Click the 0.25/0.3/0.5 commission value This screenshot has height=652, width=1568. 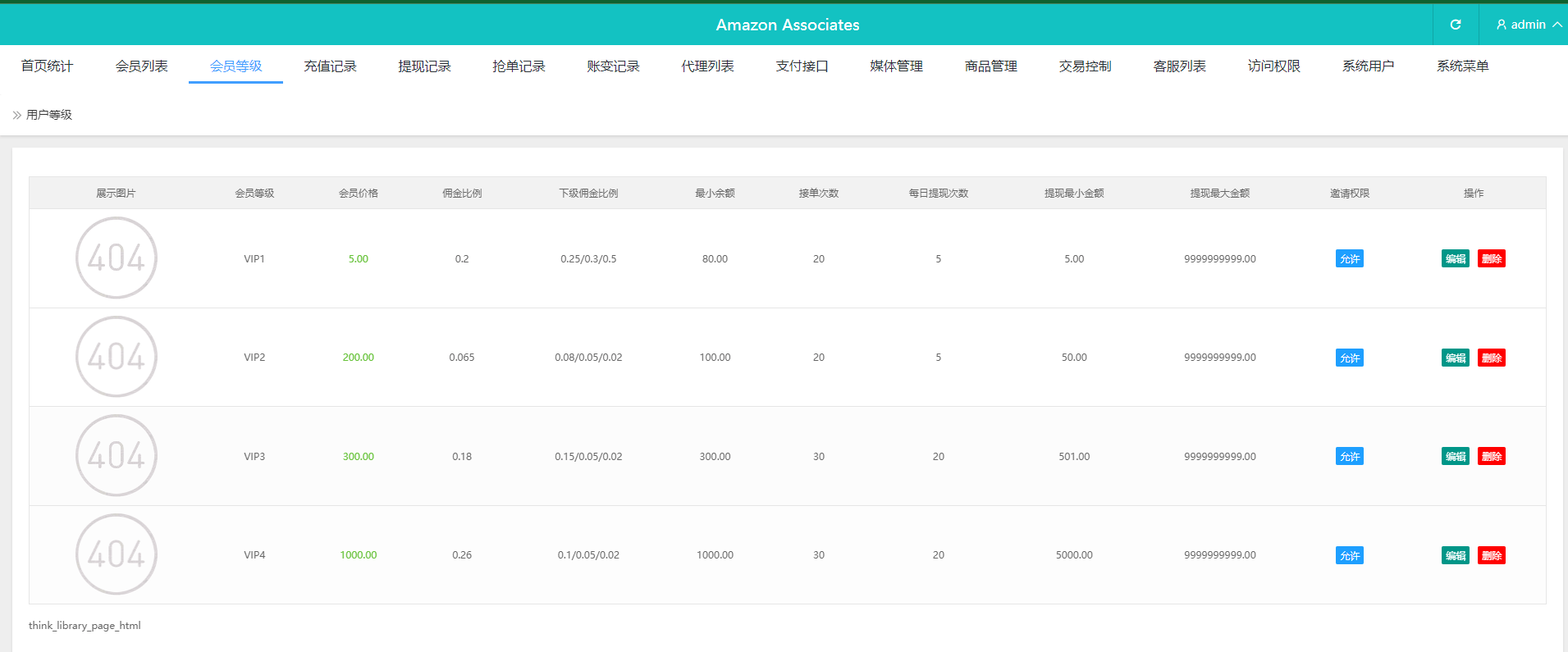[x=588, y=258]
